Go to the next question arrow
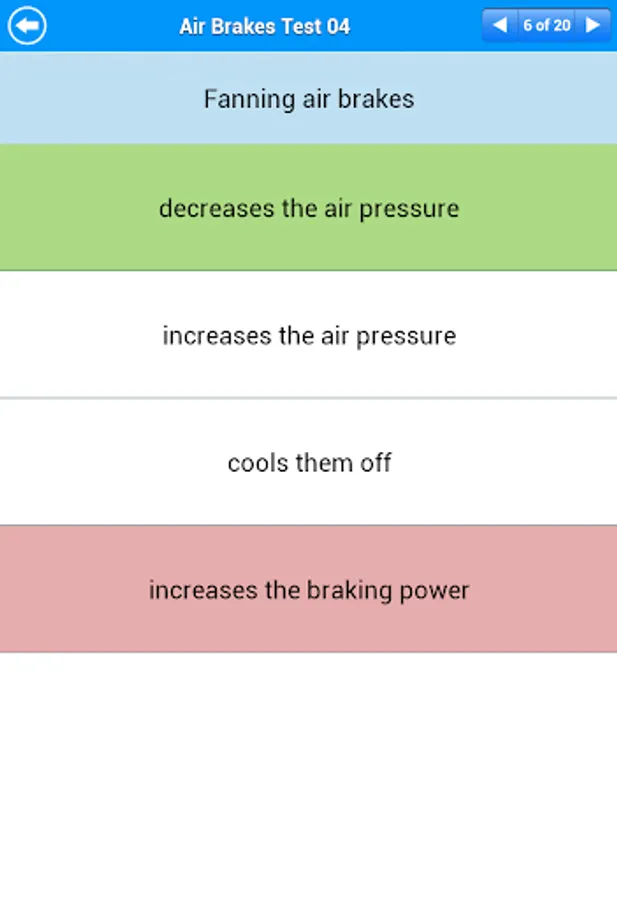617x900 pixels. tap(594, 25)
